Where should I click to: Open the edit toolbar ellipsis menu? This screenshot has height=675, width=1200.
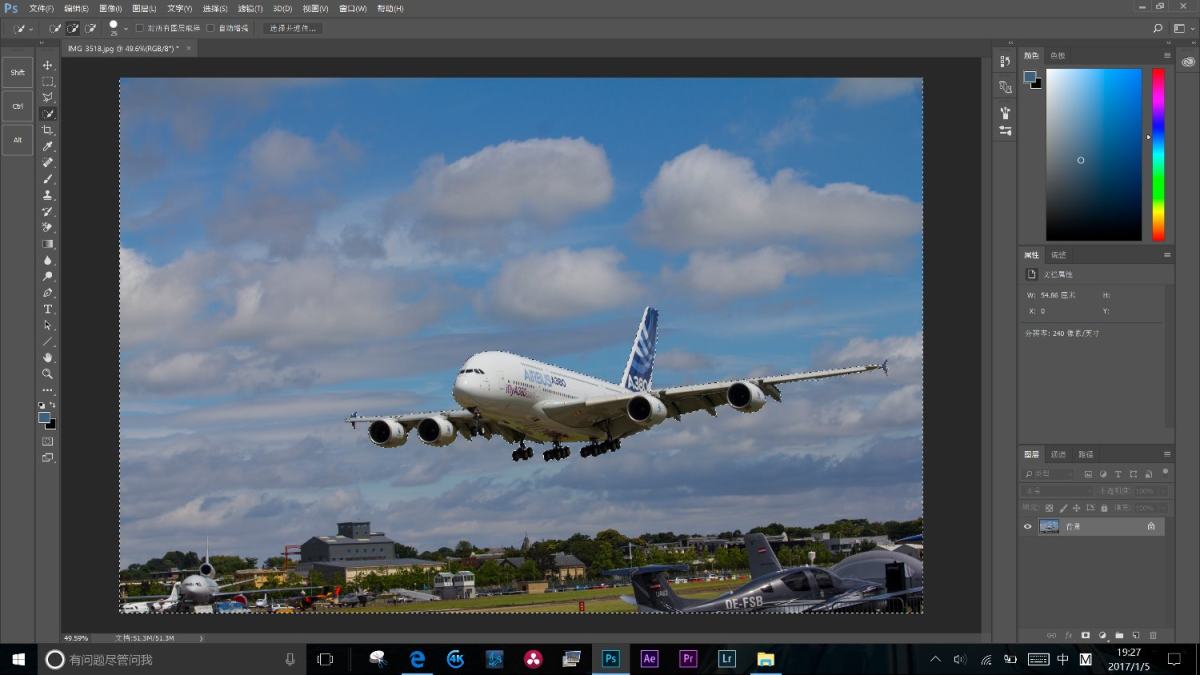47,390
